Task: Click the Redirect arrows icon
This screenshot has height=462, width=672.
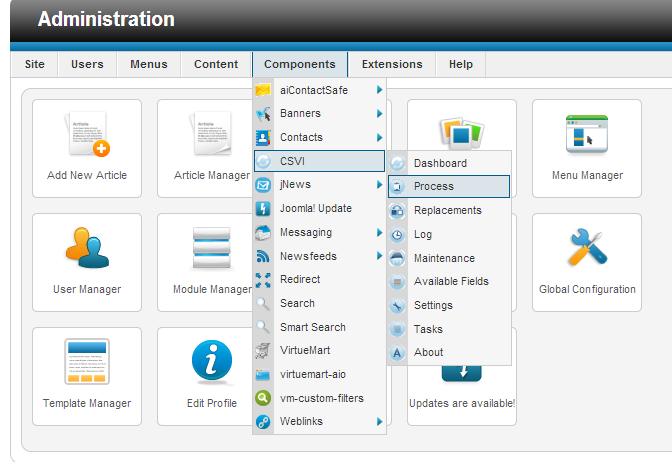Action: (x=263, y=280)
